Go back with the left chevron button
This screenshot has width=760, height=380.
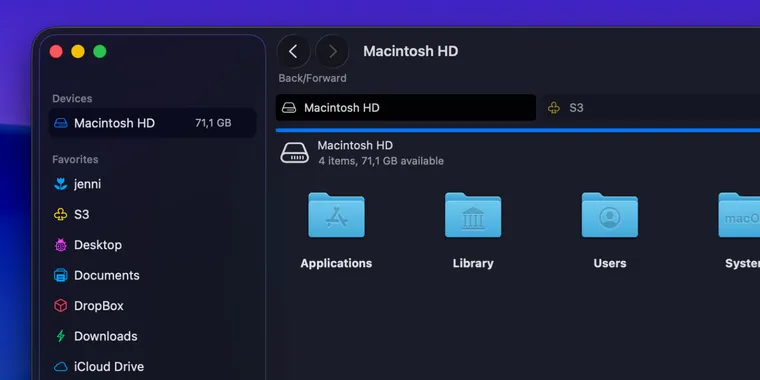point(293,51)
